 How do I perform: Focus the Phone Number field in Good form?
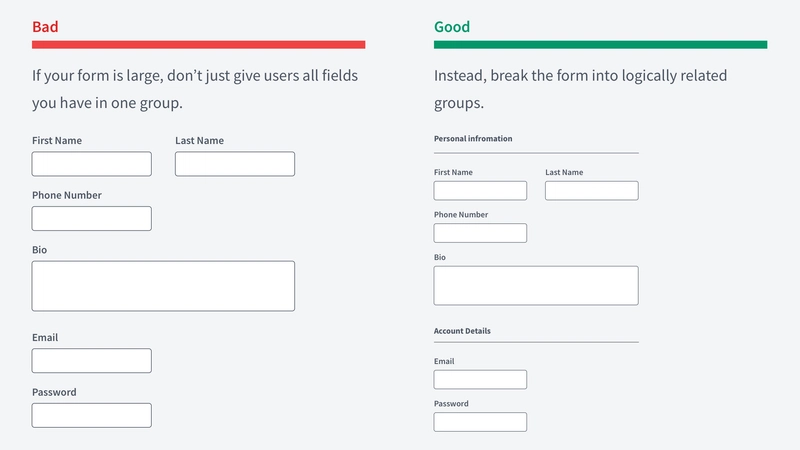[480, 233]
